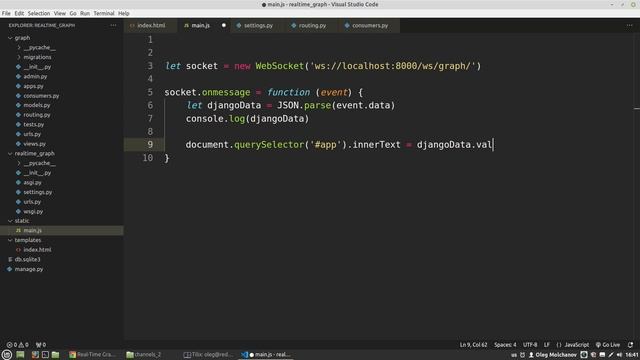Collapse the graph folder
This screenshot has width=640, height=360.
[22, 38]
